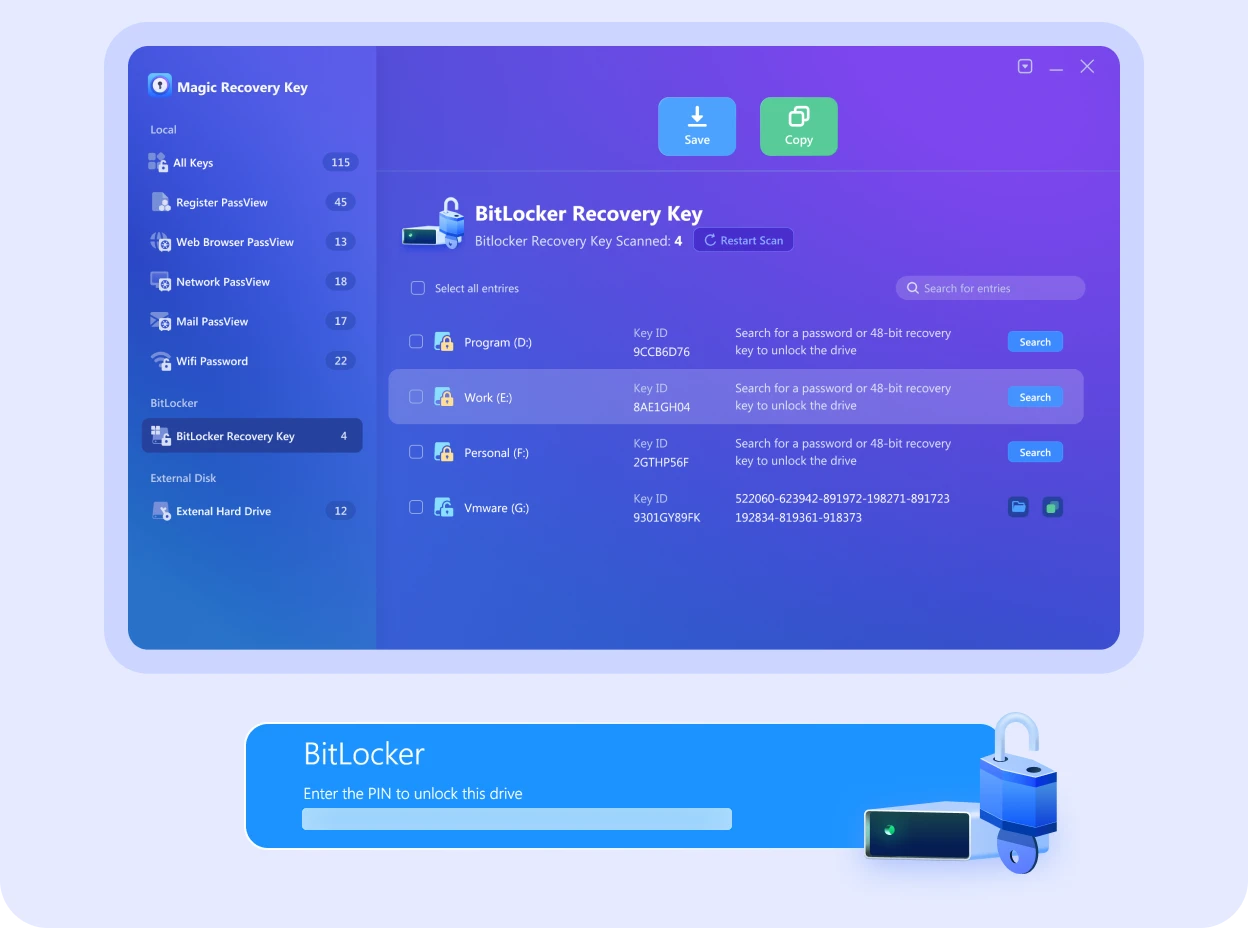This screenshot has height=928, width=1248.
Task: Click the Network PassView monitor icon
Action: 161,282
